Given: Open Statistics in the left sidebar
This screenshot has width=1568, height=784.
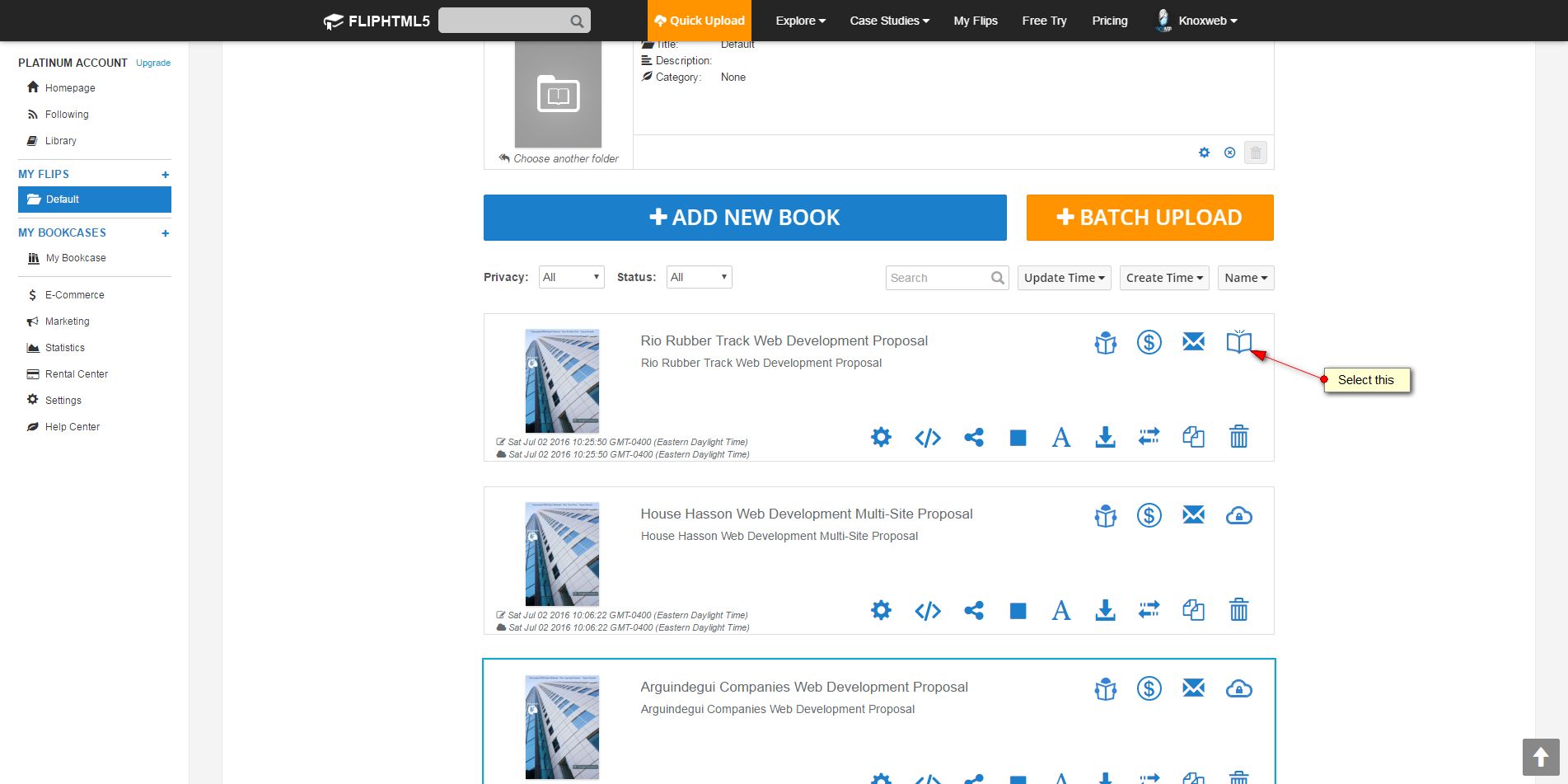Looking at the screenshot, I should tap(64, 348).
